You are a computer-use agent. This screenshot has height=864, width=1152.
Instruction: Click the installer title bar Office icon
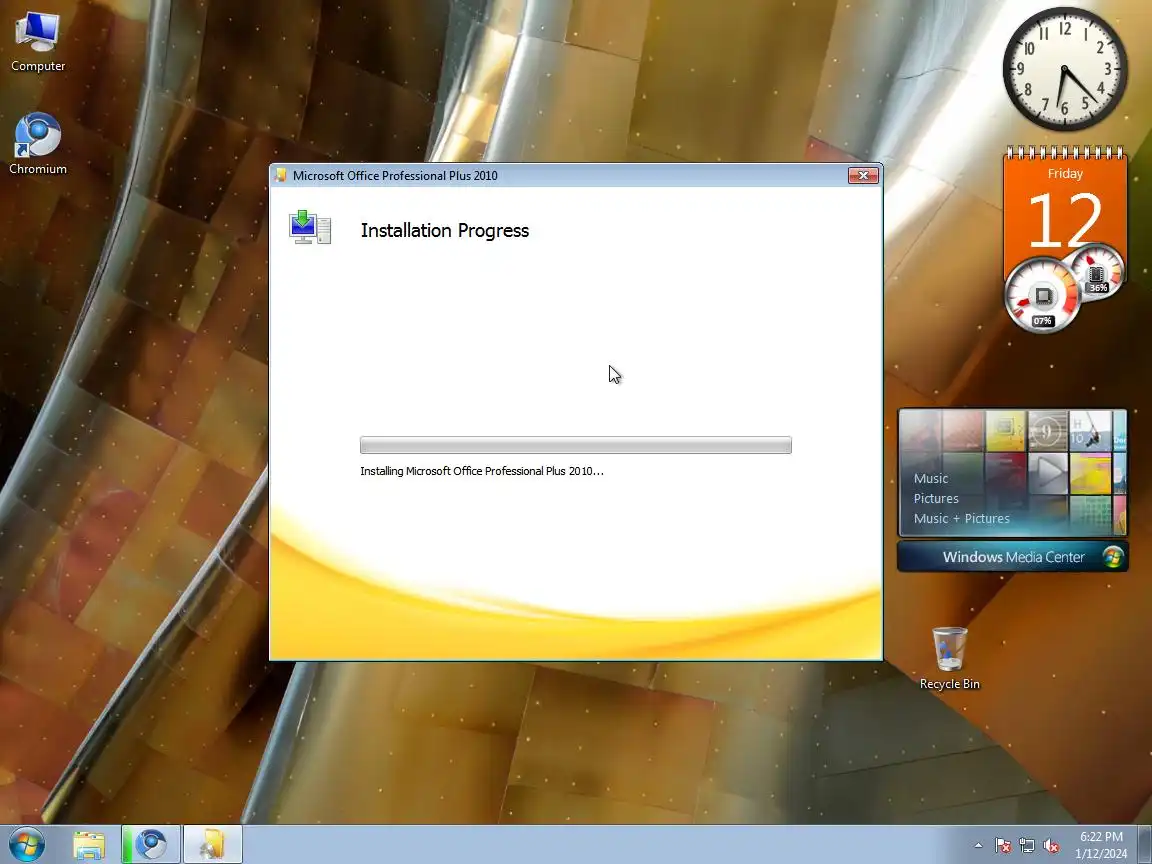click(x=281, y=175)
